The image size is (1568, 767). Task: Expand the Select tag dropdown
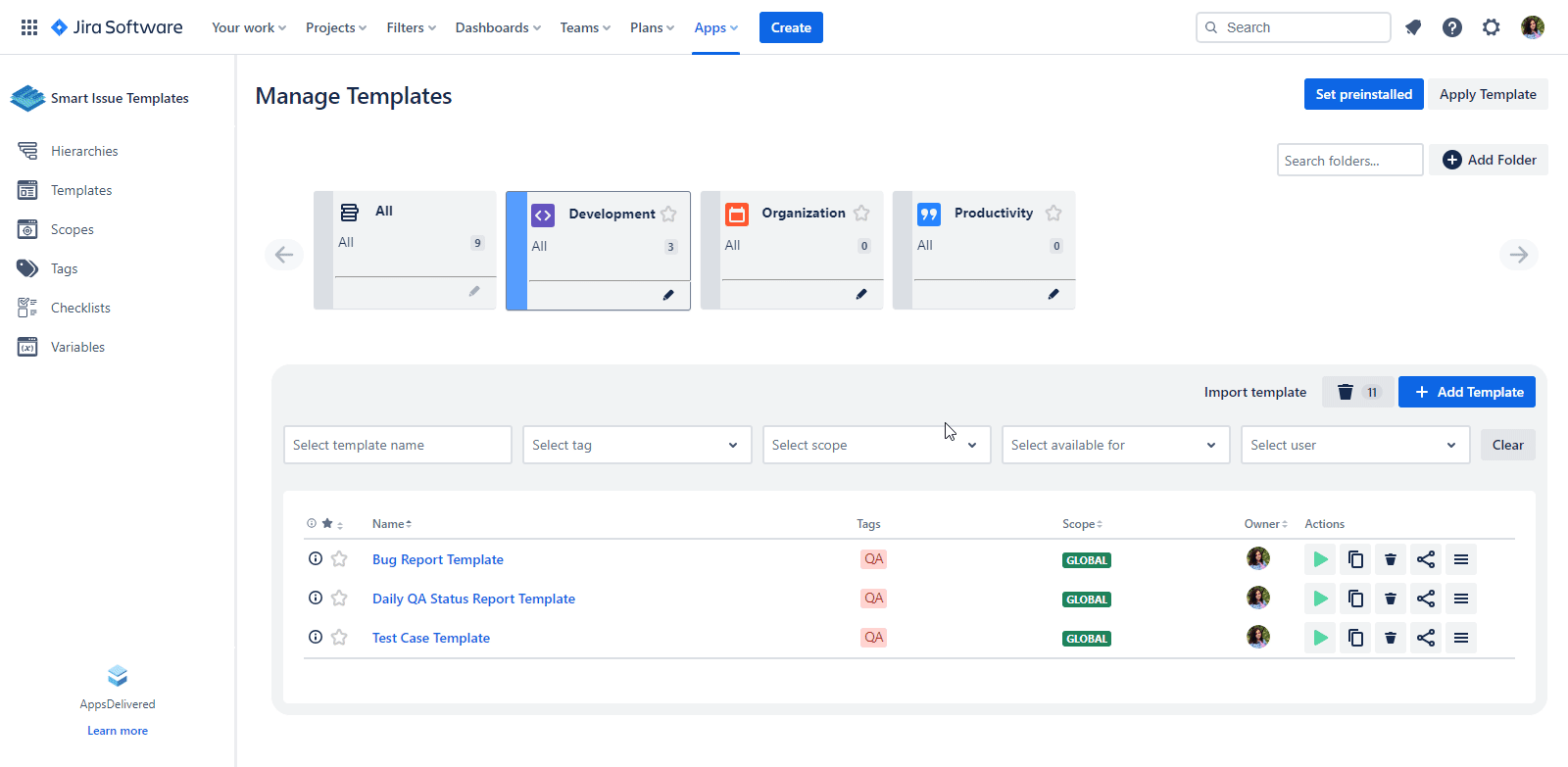pyautogui.click(x=636, y=445)
